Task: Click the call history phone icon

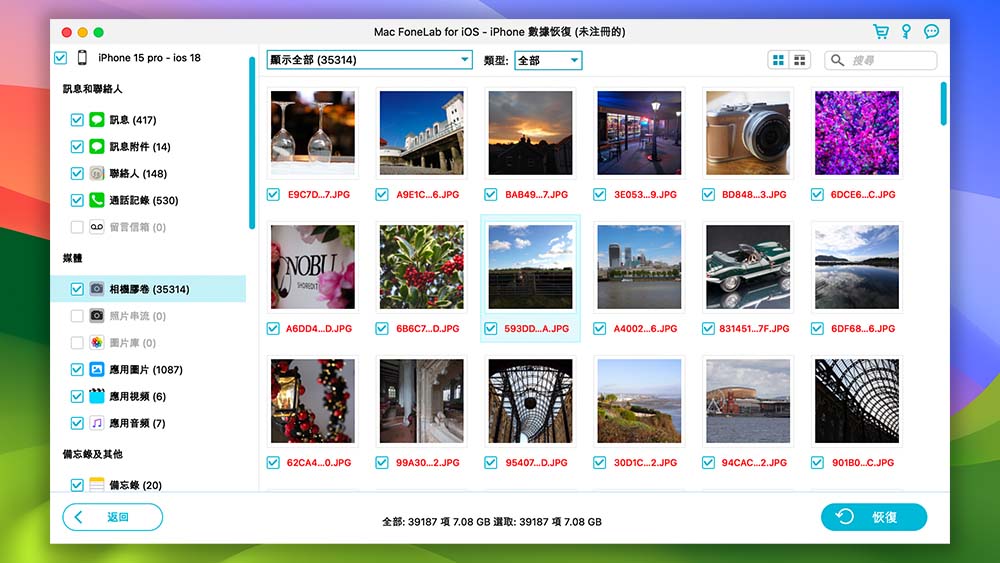Action: (97, 200)
